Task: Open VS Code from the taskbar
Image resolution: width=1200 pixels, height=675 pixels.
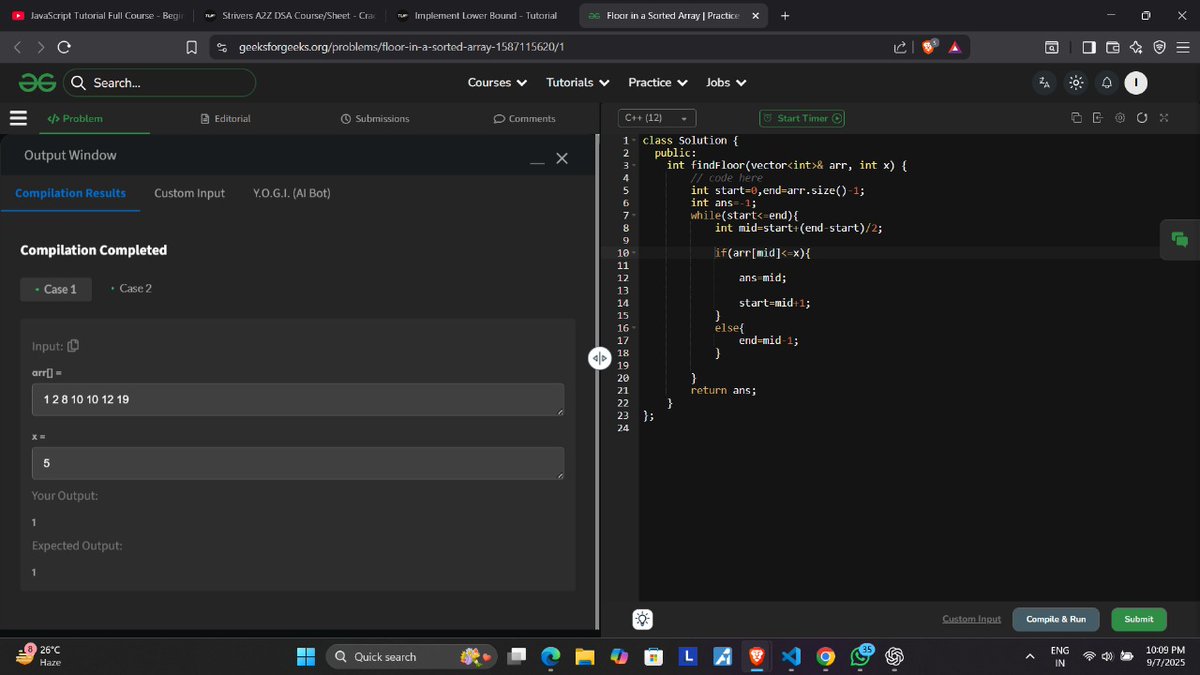Action: coord(791,656)
